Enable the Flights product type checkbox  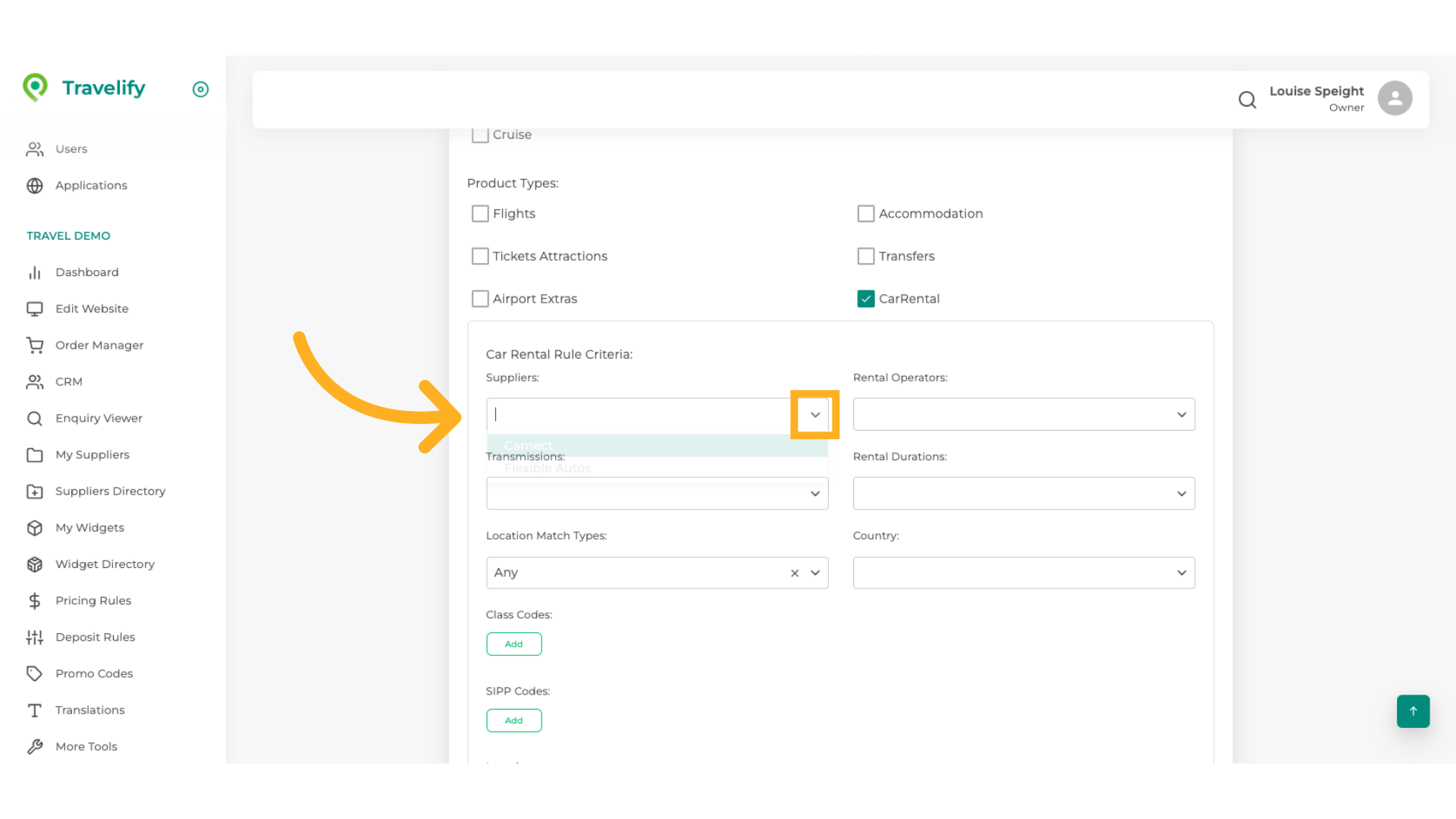[x=480, y=213]
